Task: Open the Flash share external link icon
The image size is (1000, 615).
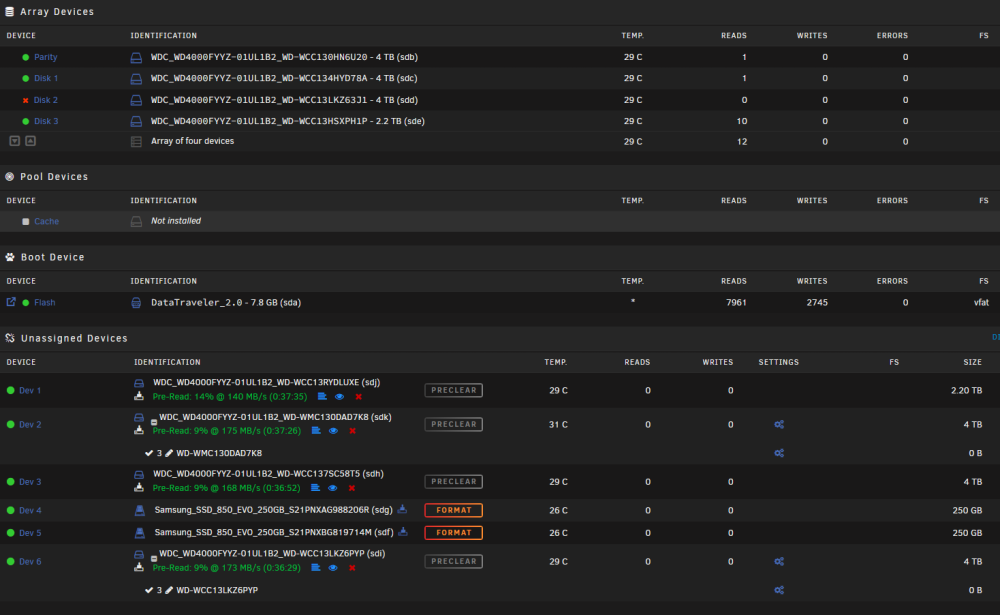Action: (x=11, y=302)
